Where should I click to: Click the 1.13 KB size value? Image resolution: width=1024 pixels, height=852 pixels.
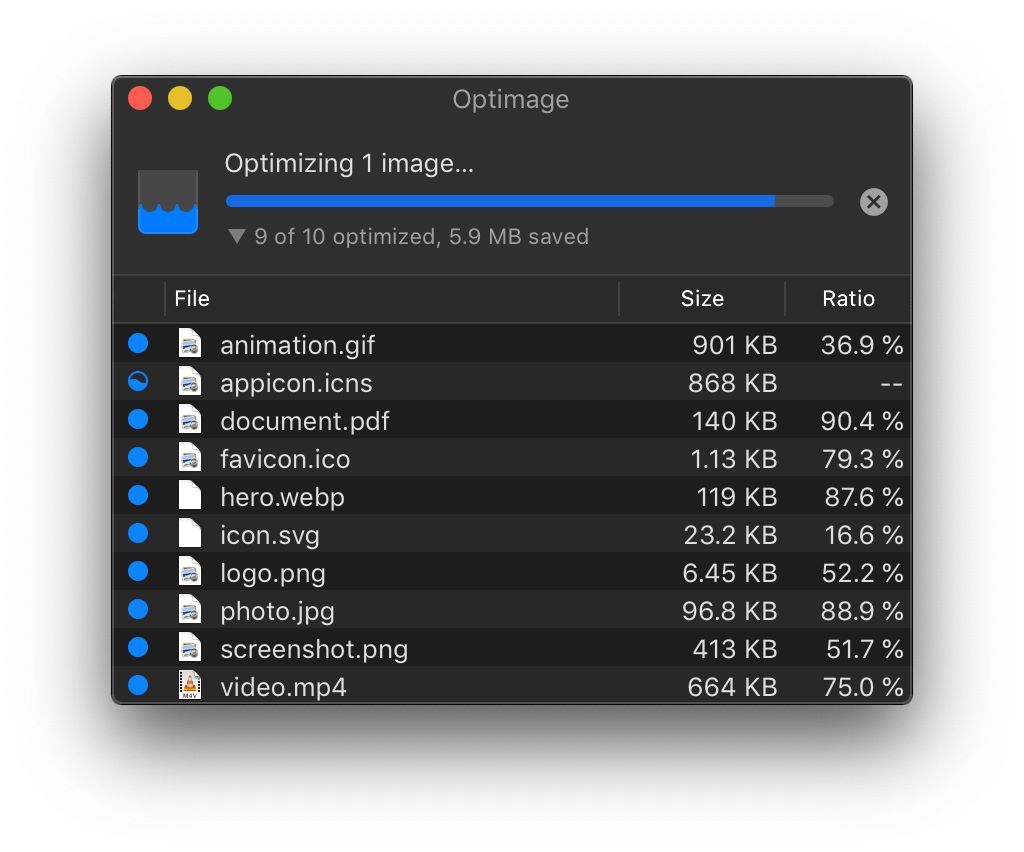[x=734, y=459]
